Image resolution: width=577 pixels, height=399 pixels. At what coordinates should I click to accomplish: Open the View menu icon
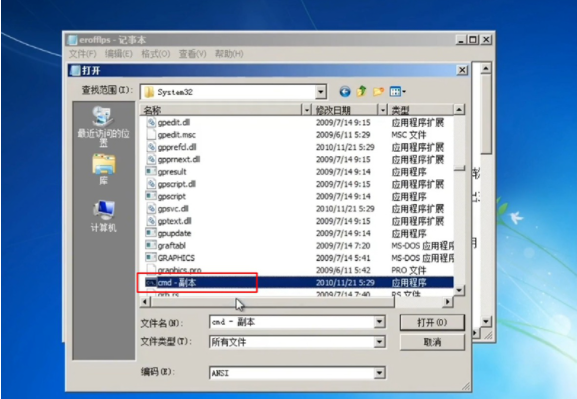coord(397,91)
